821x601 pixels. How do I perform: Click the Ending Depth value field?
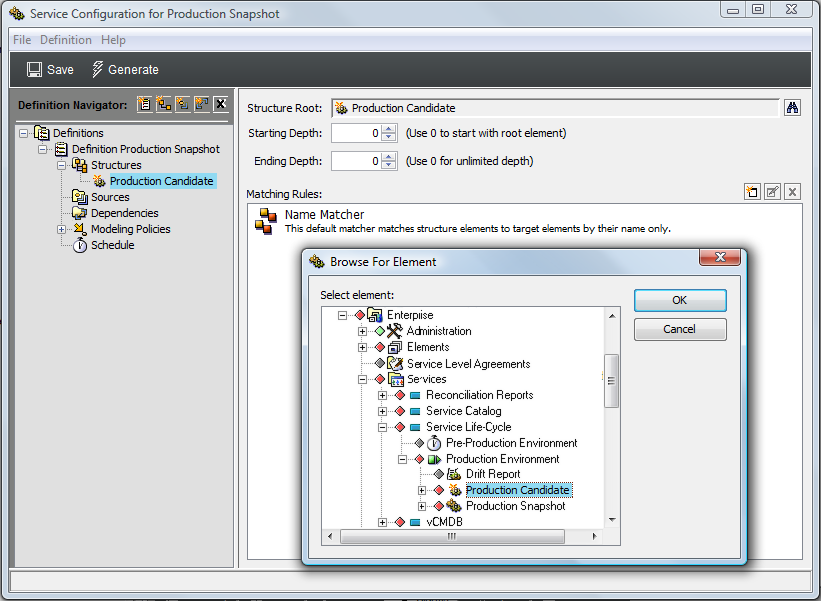(x=356, y=161)
